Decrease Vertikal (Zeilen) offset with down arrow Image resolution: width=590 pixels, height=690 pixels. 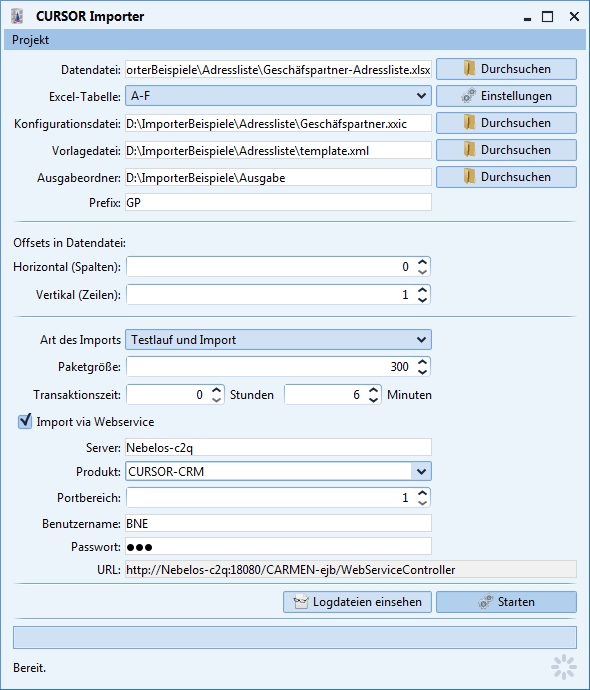click(422, 300)
